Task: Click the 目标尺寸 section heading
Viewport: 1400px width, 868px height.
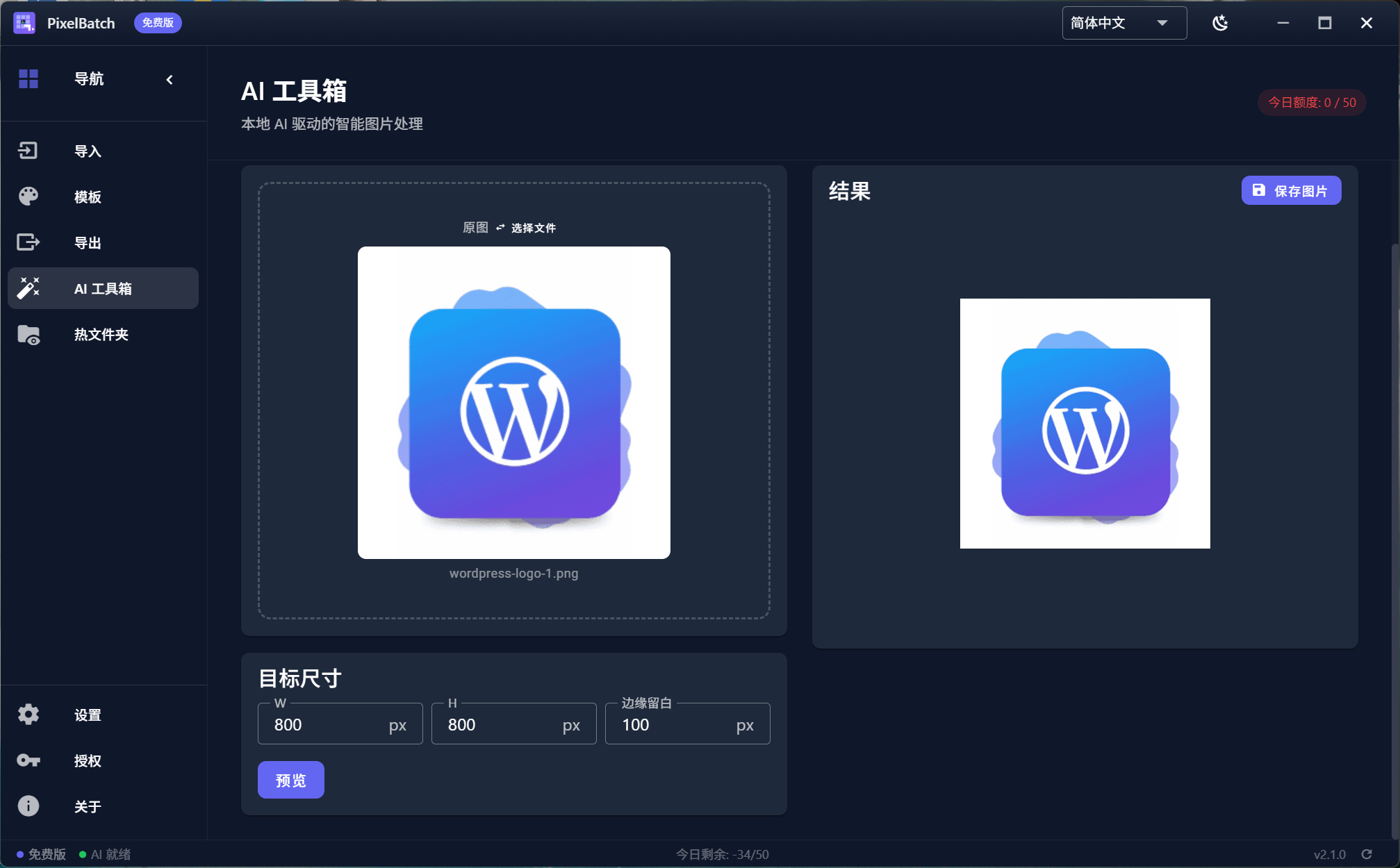Action: (300, 678)
